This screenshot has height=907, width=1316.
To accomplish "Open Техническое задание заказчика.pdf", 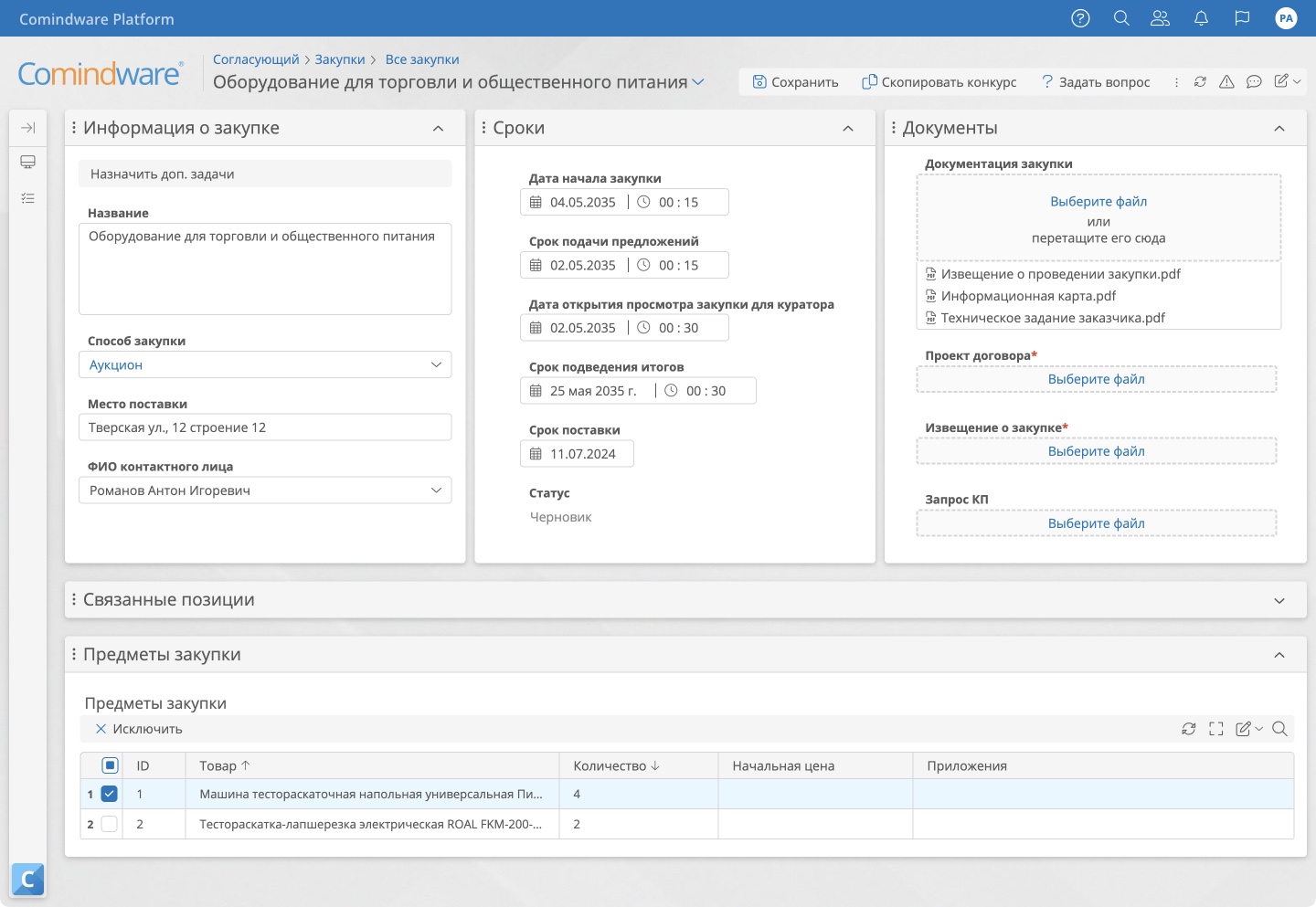I will [x=1054, y=318].
